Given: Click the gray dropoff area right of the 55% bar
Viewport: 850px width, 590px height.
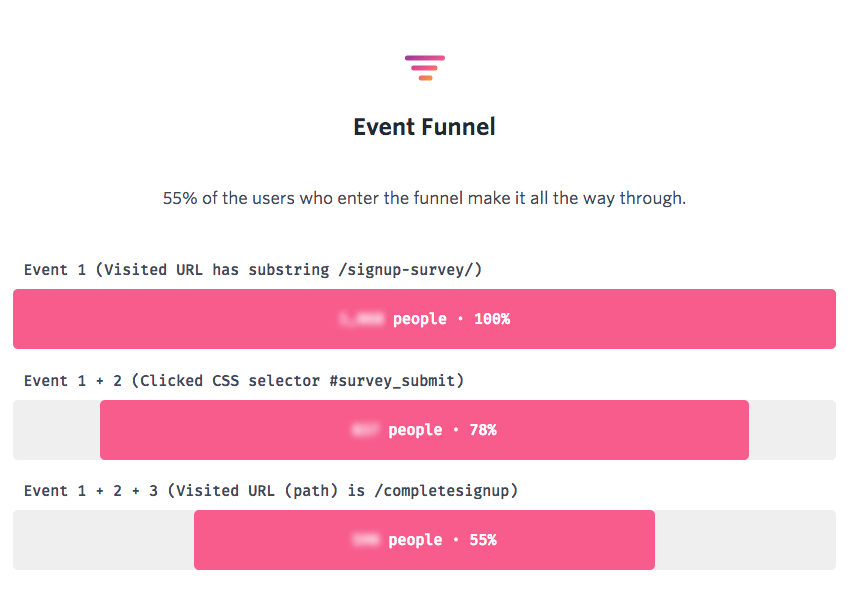Looking at the screenshot, I should click(745, 540).
